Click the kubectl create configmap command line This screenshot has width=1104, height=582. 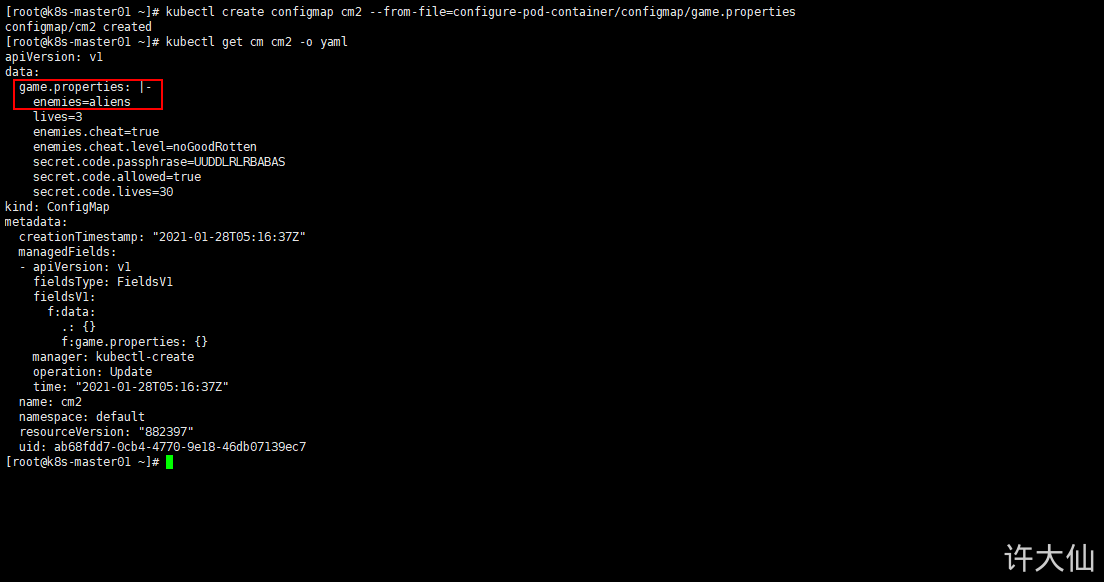tap(480, 12)
